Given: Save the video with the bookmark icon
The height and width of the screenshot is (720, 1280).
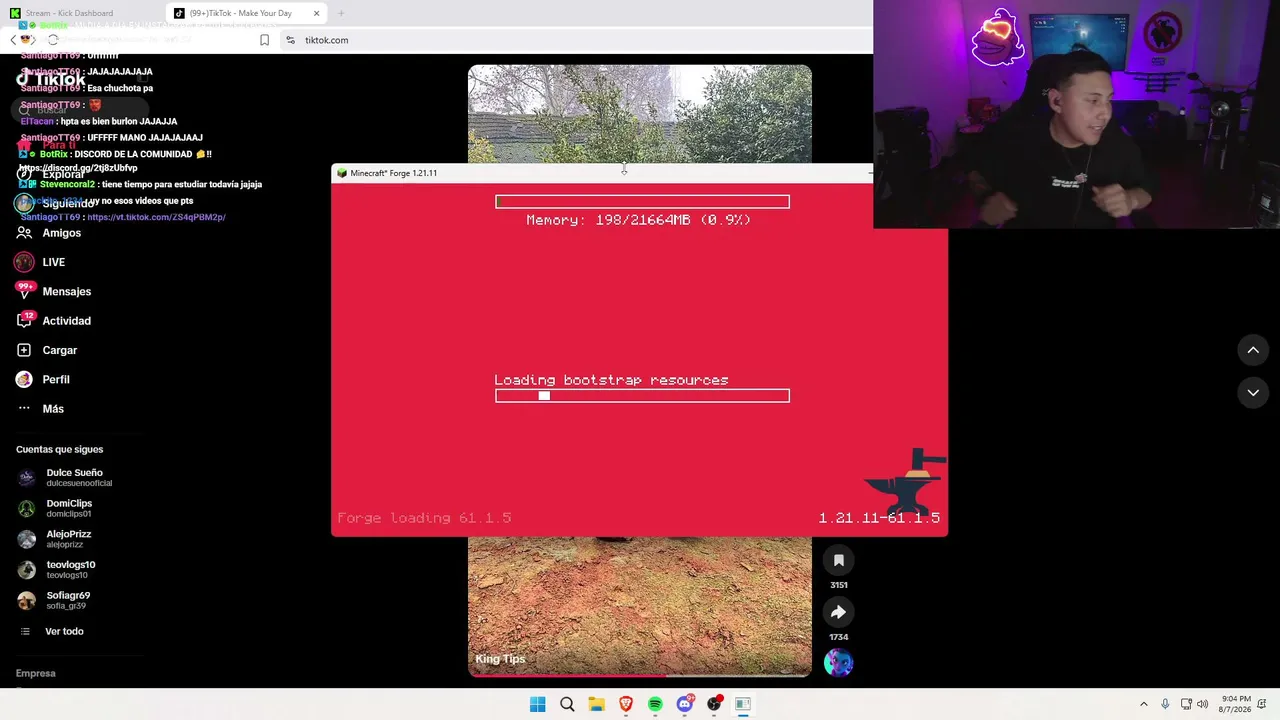Looking at the screenshot, I should pyautogui.click(x=839, y=561).
